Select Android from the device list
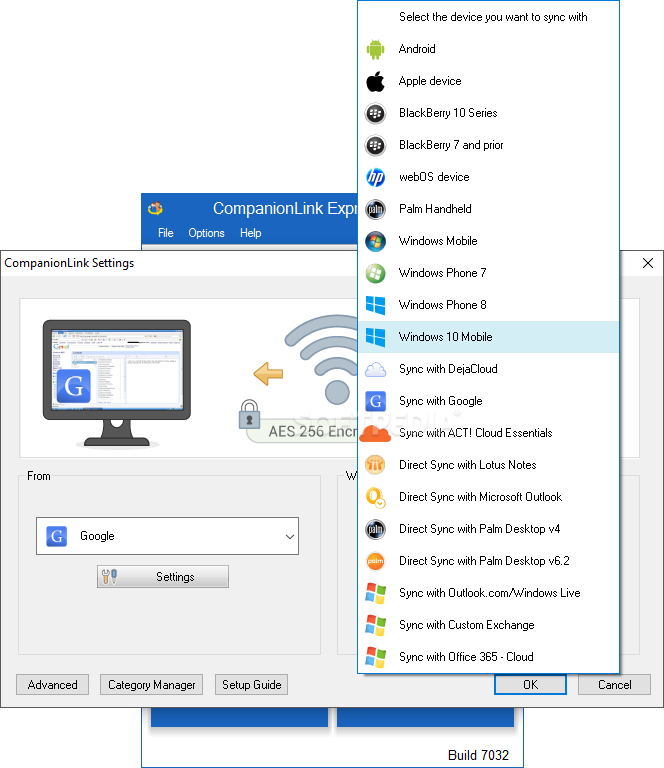Viewport: 664px width, 768px height. [489, 49]
